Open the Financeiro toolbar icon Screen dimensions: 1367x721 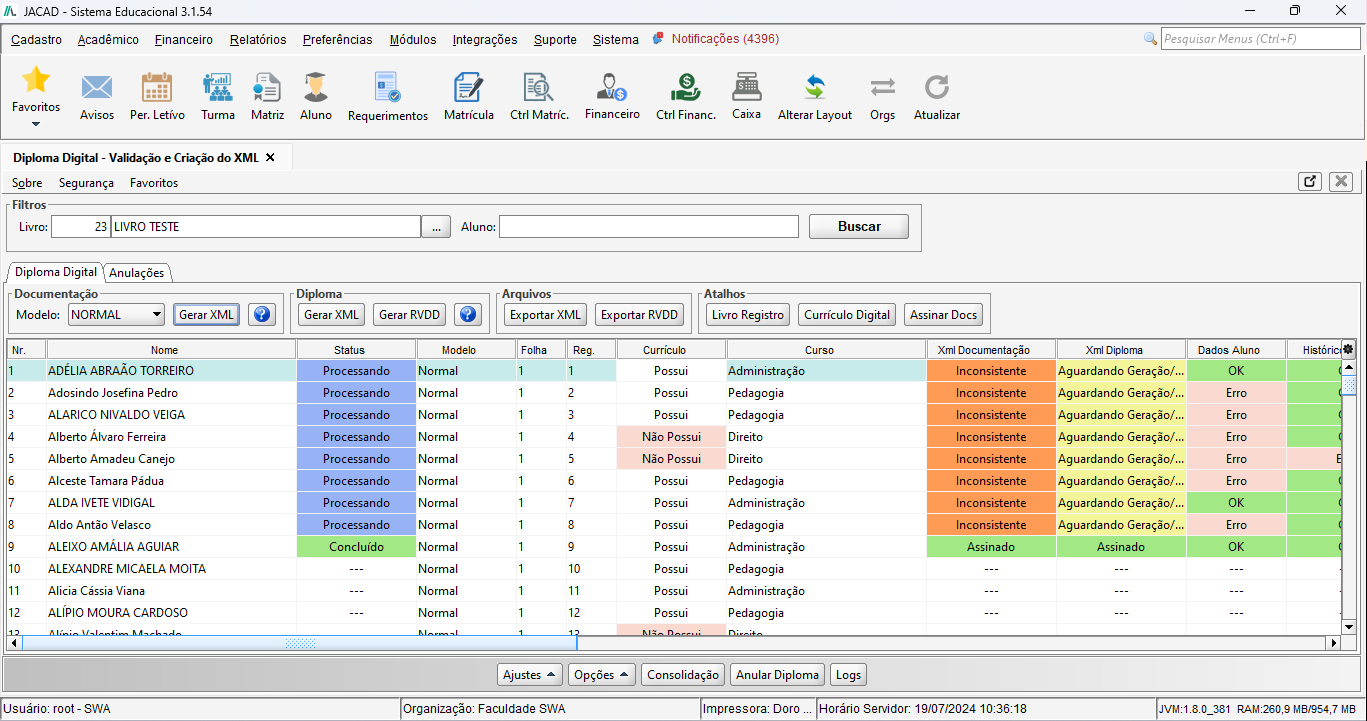[612, 88]
